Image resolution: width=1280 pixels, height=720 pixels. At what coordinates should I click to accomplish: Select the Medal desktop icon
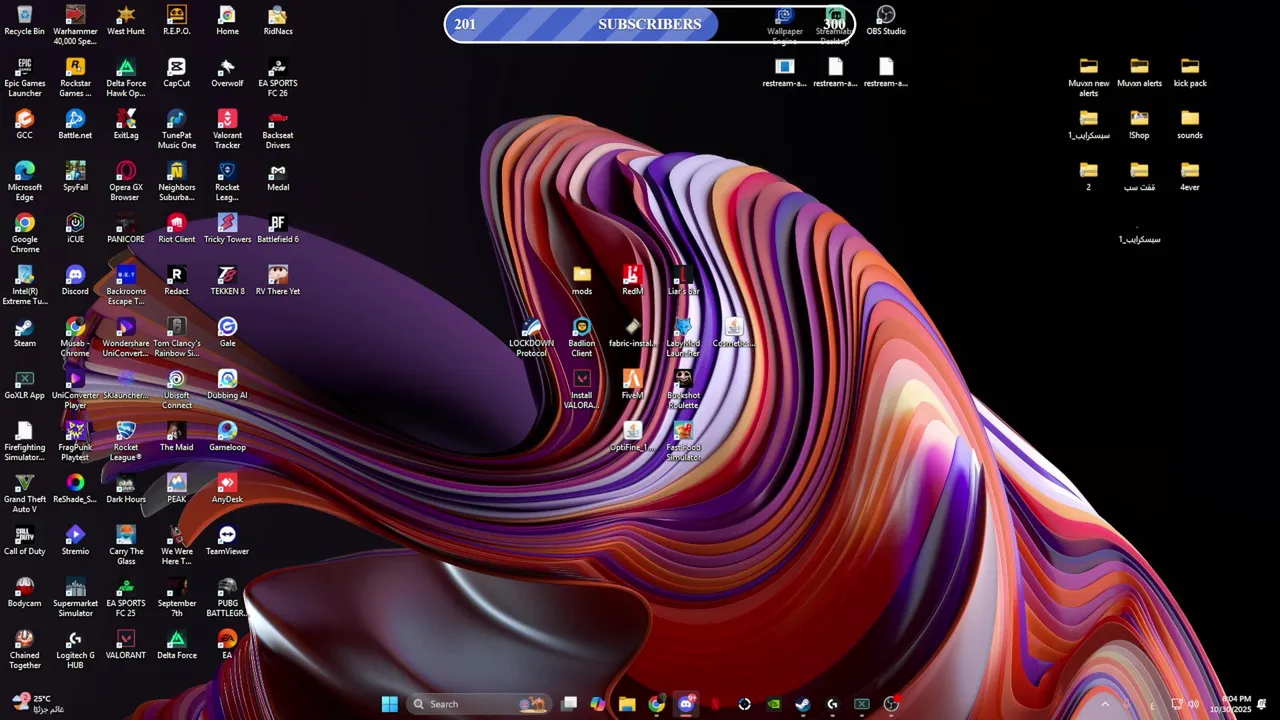coord(278,176)
